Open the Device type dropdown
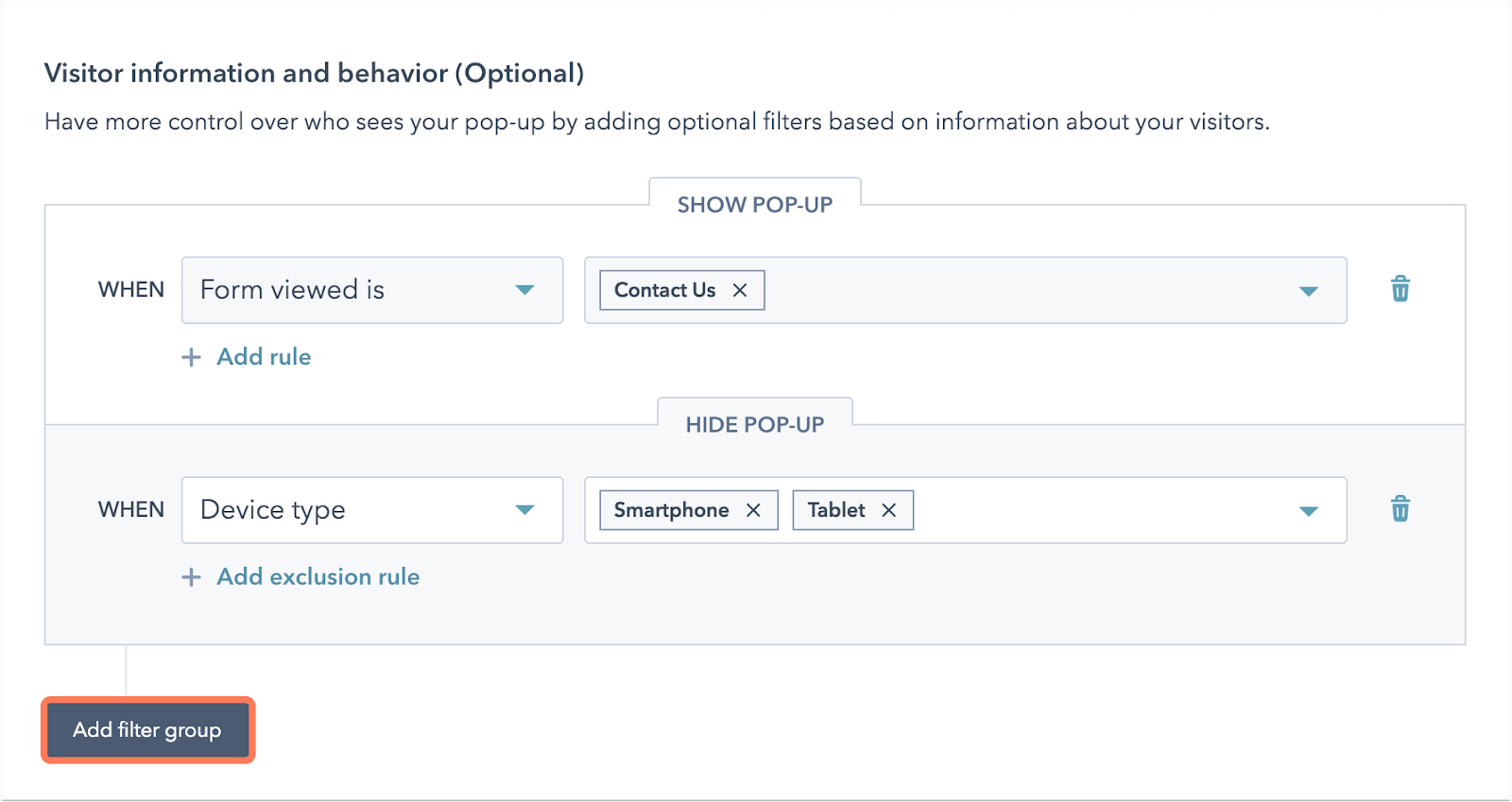 [371, 510]
